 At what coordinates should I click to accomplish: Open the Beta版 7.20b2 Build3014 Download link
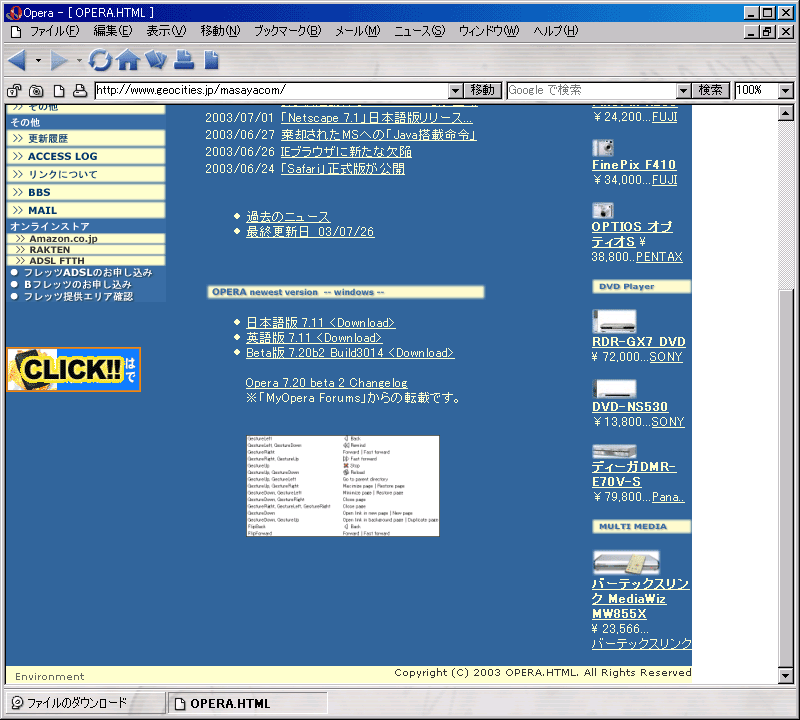point(350,353)
